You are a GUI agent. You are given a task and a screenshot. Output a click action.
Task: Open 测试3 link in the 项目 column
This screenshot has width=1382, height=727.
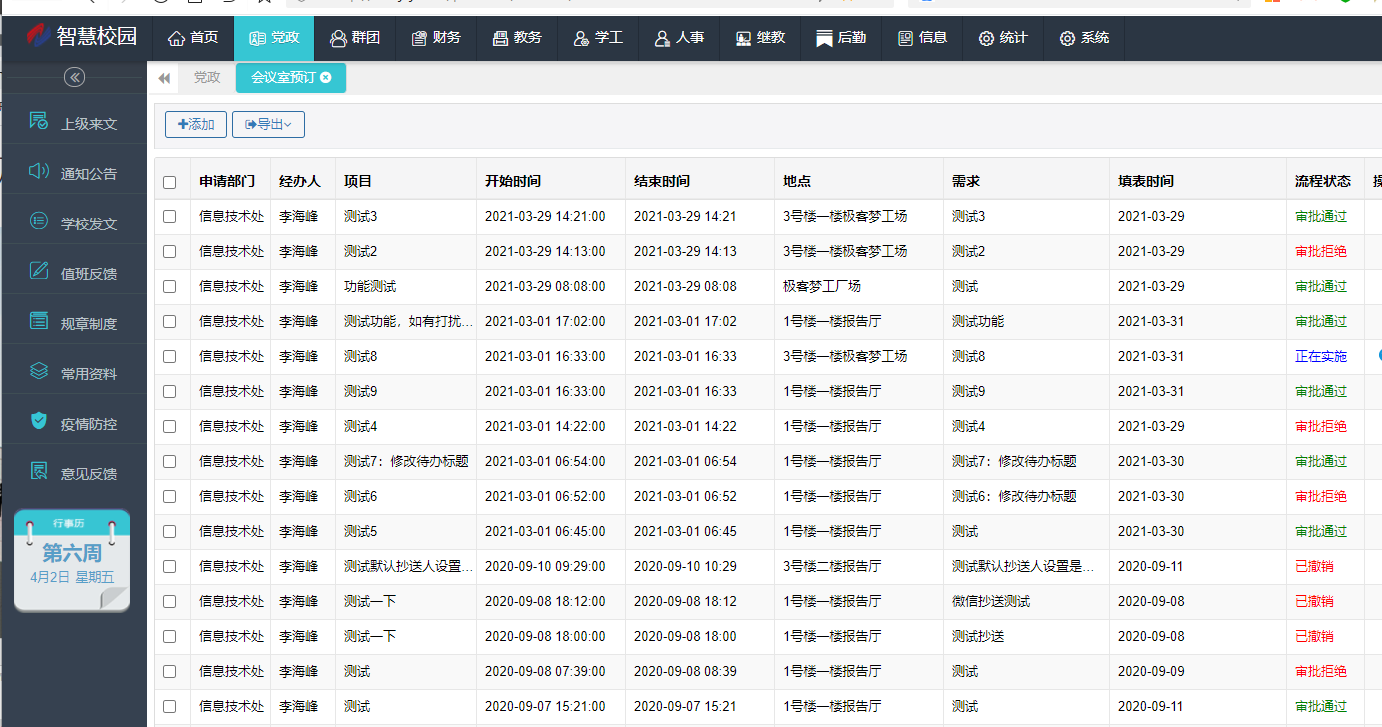[360, 216]
